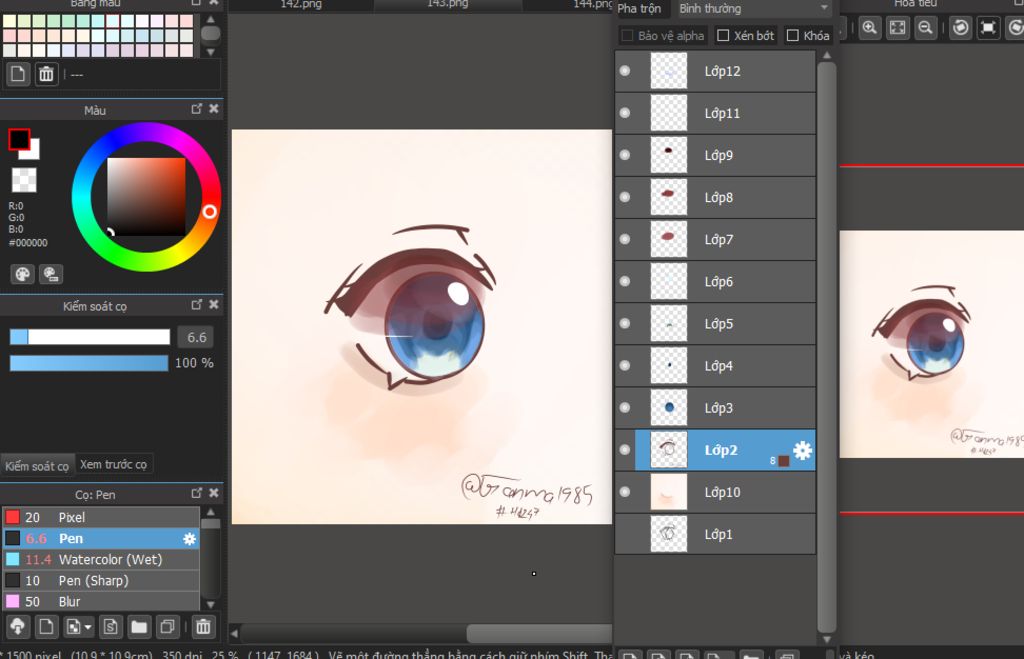Select the Blur brush
1024x659 pixels.
pos(101,601)
